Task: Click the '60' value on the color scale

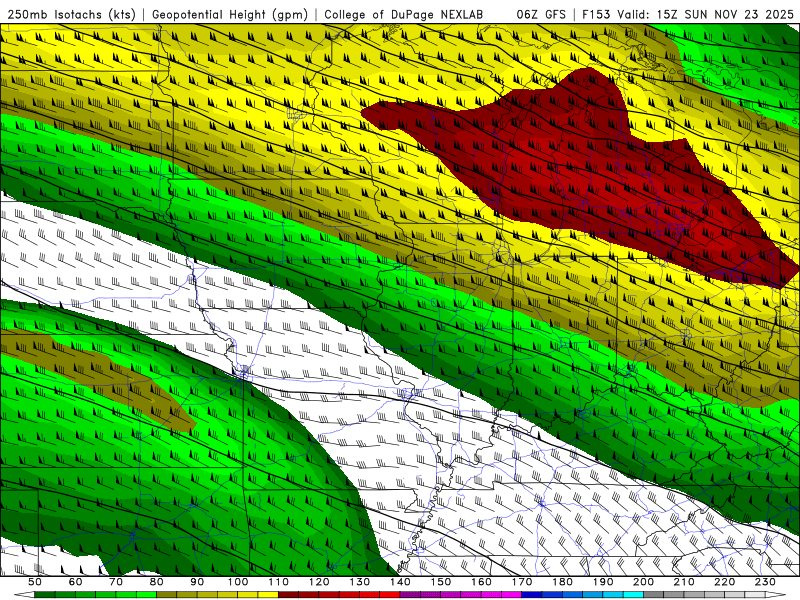Action: [75, 582]
